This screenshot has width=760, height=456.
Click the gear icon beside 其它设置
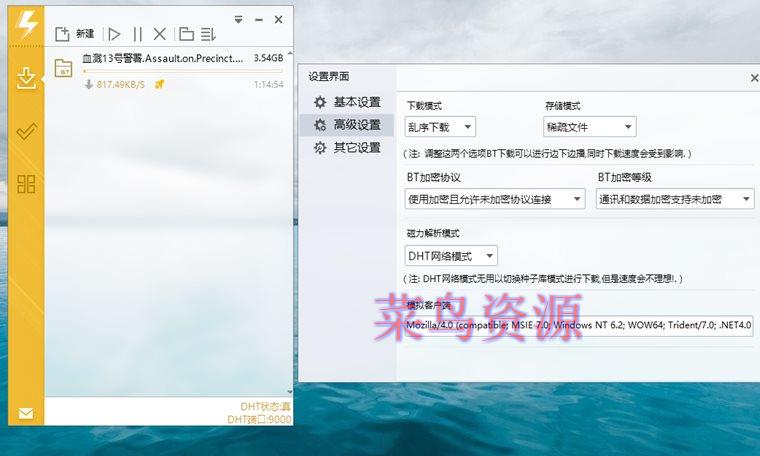320,148
